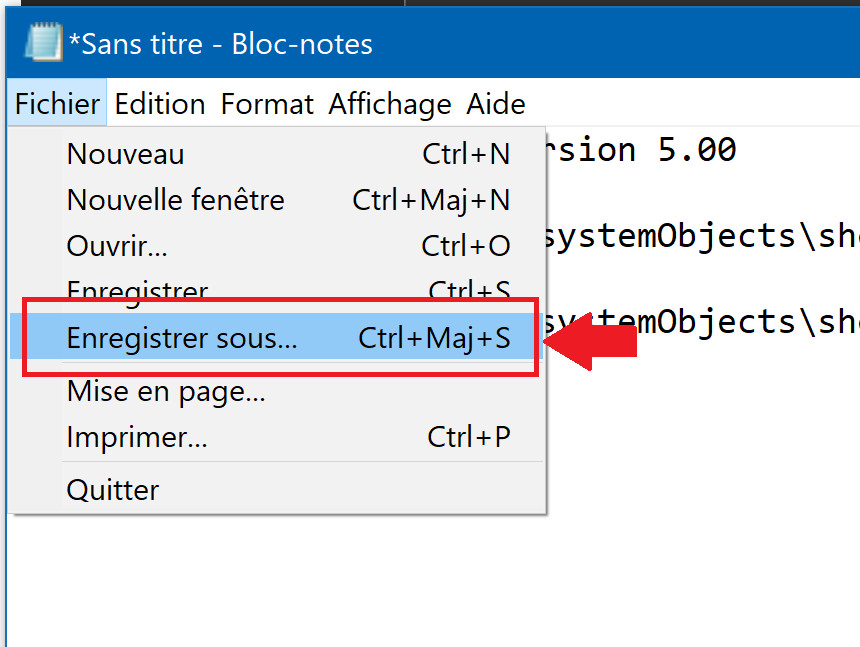This screenshot has height=647, width=860.
Task: Click the Ctrl+N shortcut label
Action: (466, 154)
